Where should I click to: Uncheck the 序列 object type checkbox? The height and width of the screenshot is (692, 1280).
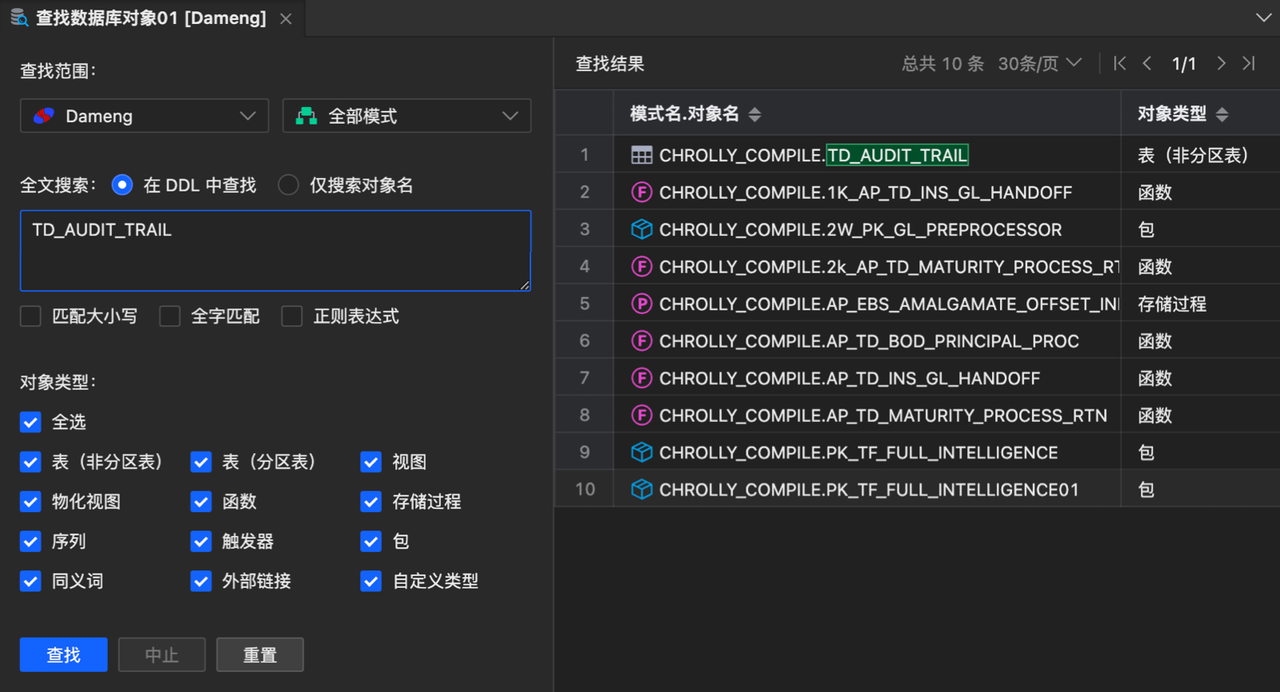30,541
